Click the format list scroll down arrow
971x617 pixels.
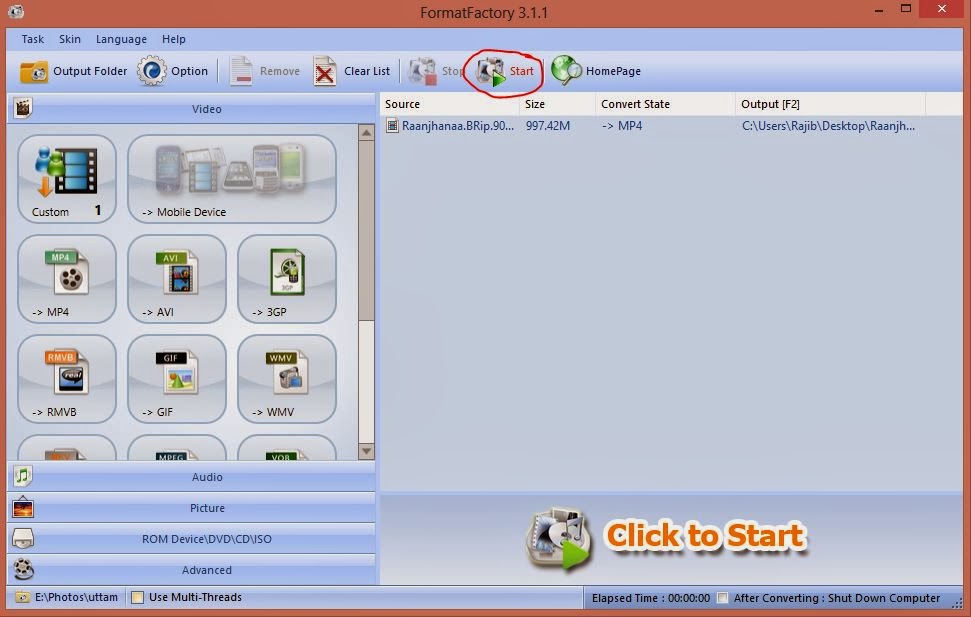point(367,452)
